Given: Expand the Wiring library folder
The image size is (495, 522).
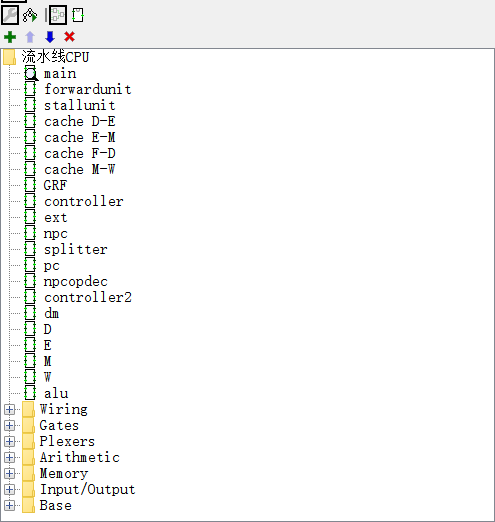Looking at the screenshot, I should [10, 409].
